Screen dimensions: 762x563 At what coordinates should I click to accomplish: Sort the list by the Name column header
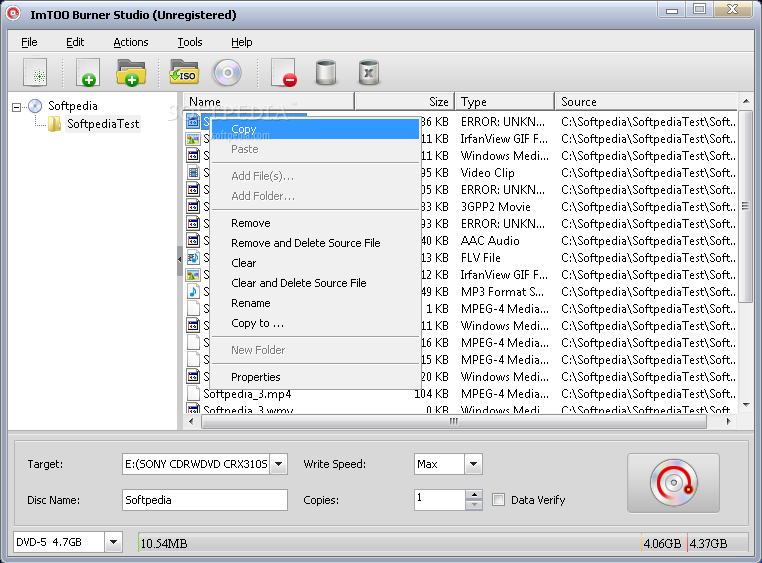[269, 102]
